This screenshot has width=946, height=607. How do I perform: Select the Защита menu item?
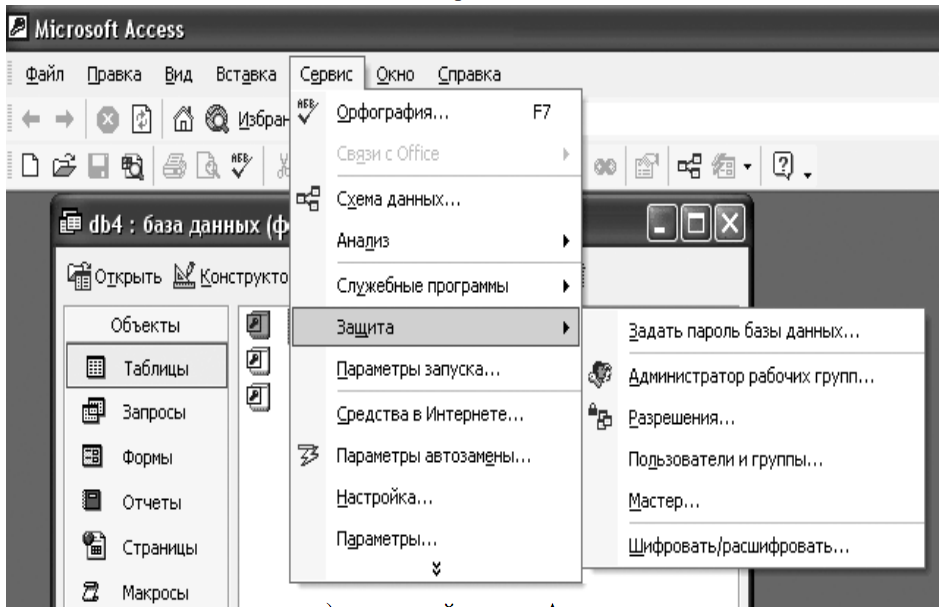click(436, 327)
